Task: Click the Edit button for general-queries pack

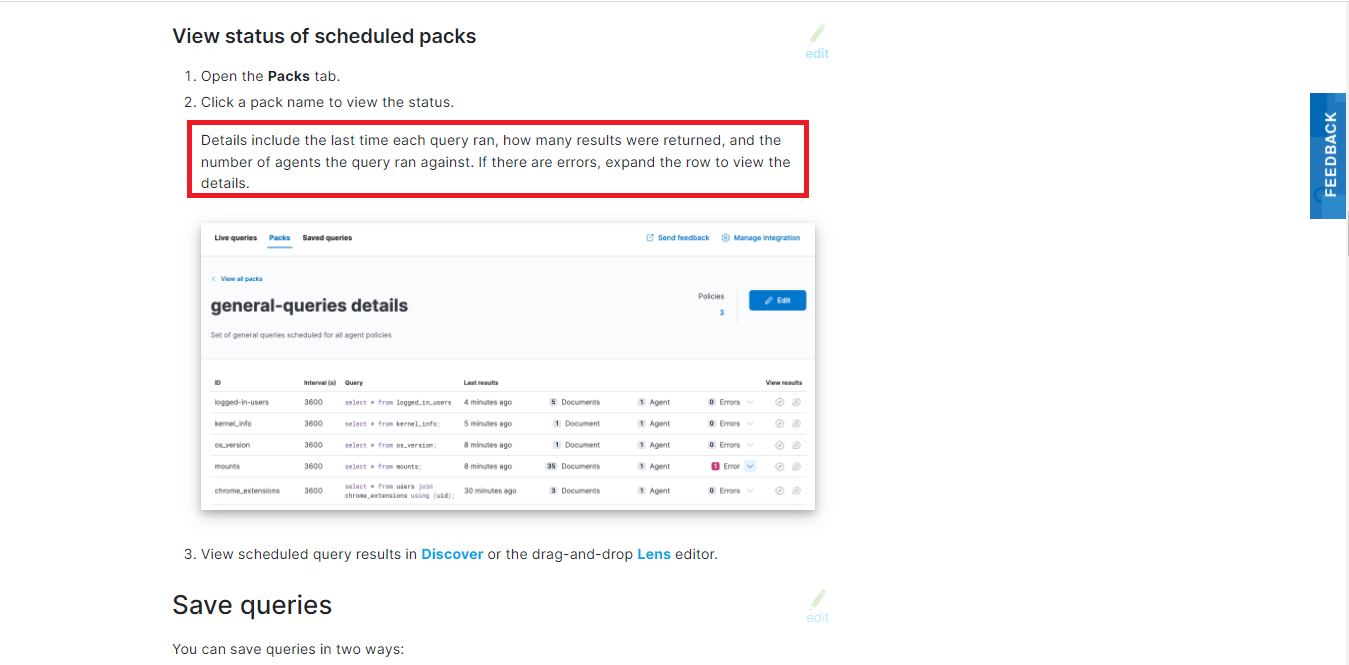Action: pos(777,299)
